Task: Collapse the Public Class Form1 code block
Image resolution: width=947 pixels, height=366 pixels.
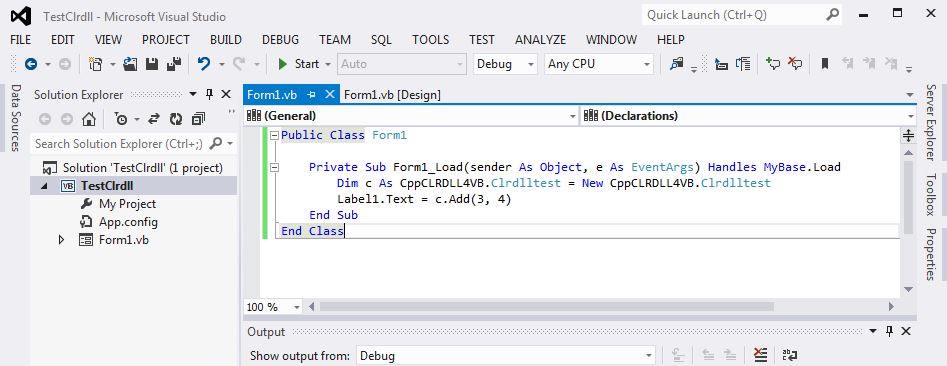Action: pos(275,135)
